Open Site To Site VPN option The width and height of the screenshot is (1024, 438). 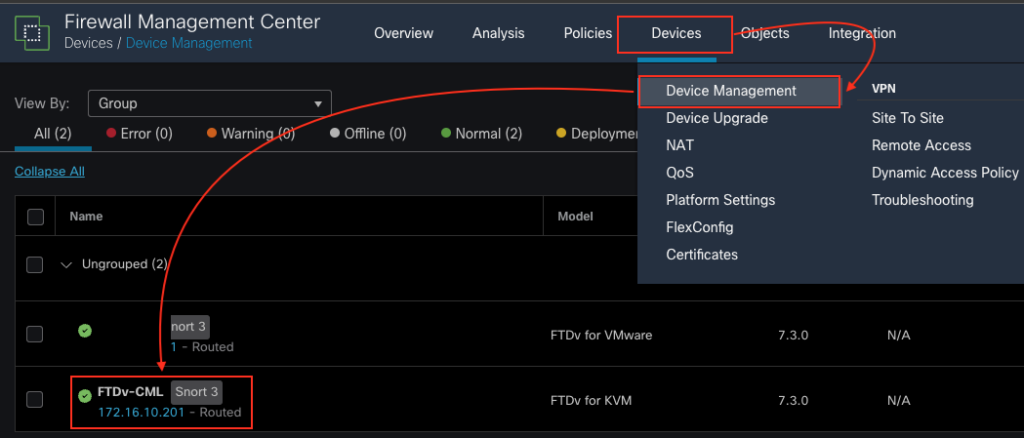(x=907, y=118)
